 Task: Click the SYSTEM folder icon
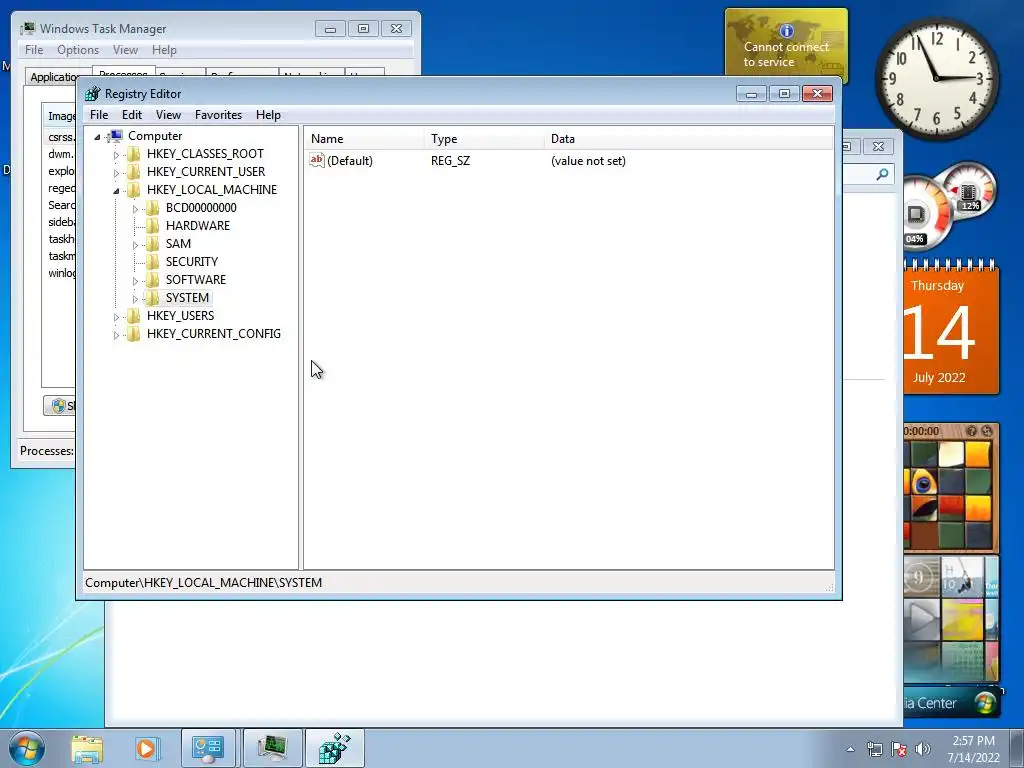152,298
